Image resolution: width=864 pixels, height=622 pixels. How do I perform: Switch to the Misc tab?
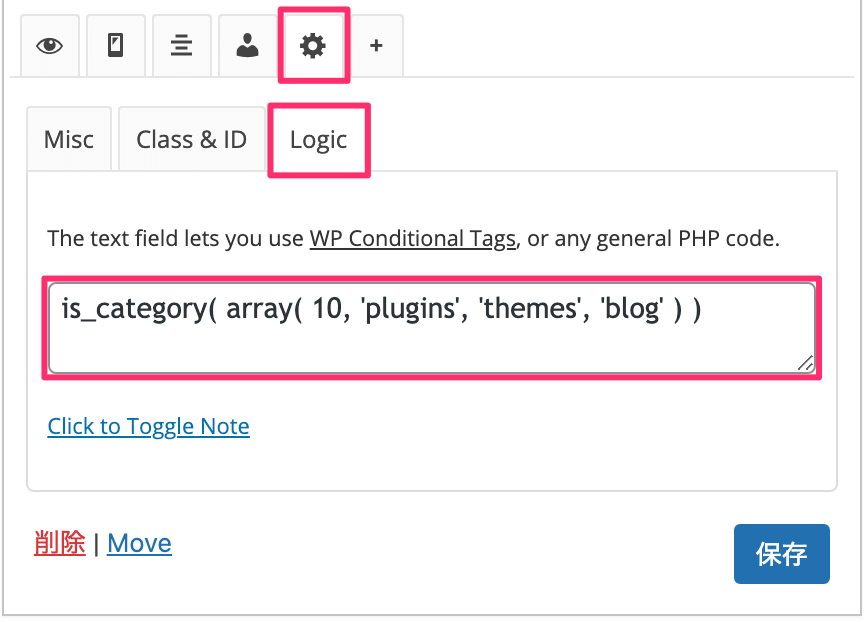click(69, 139)
